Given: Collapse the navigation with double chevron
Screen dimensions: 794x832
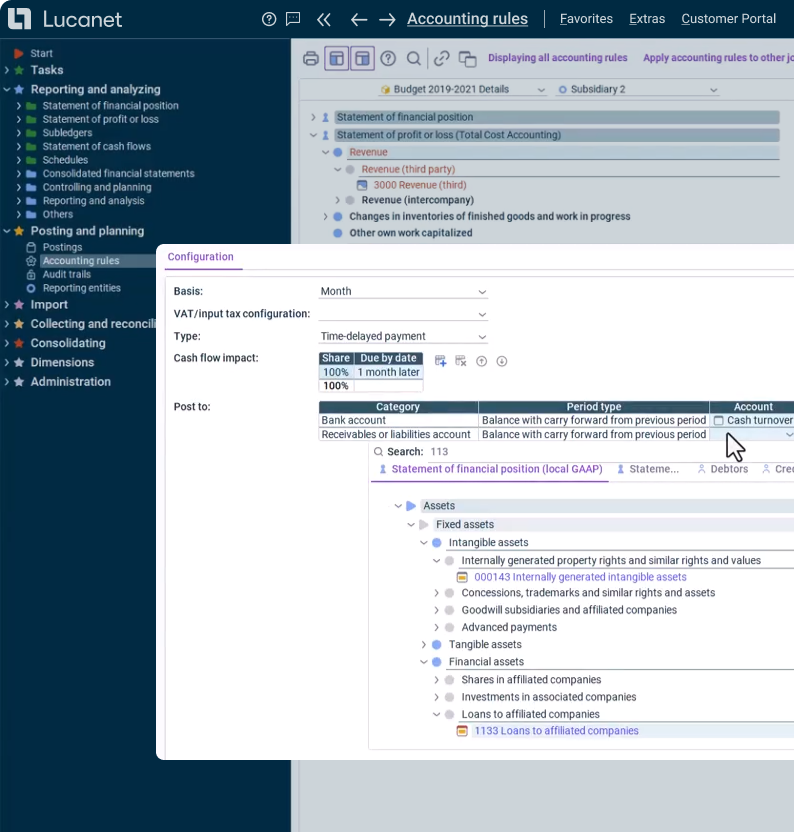Looking at the screenshot, I should point(323,19).
